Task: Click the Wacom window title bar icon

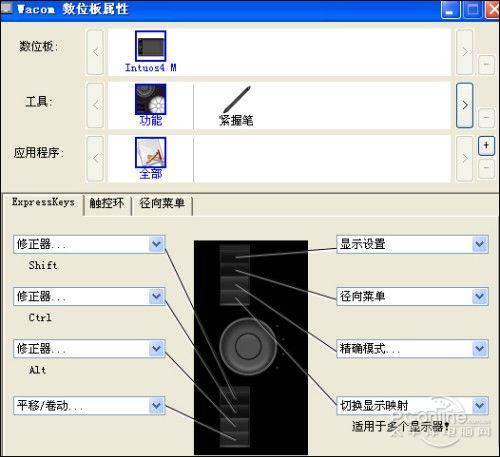Action: pyautogui.click(x=7, y=8)
